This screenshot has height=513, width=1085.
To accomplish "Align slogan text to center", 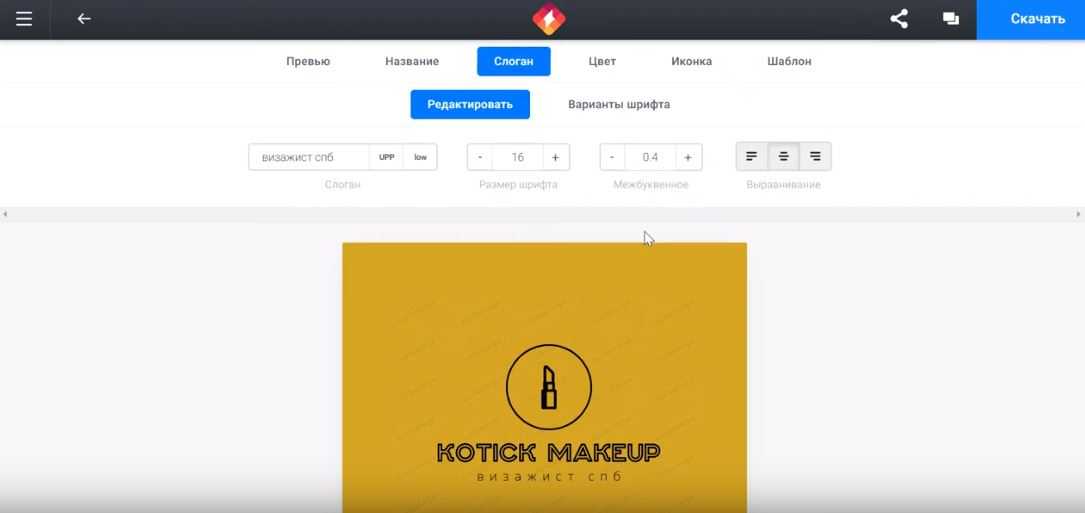I will pos(784,157).
